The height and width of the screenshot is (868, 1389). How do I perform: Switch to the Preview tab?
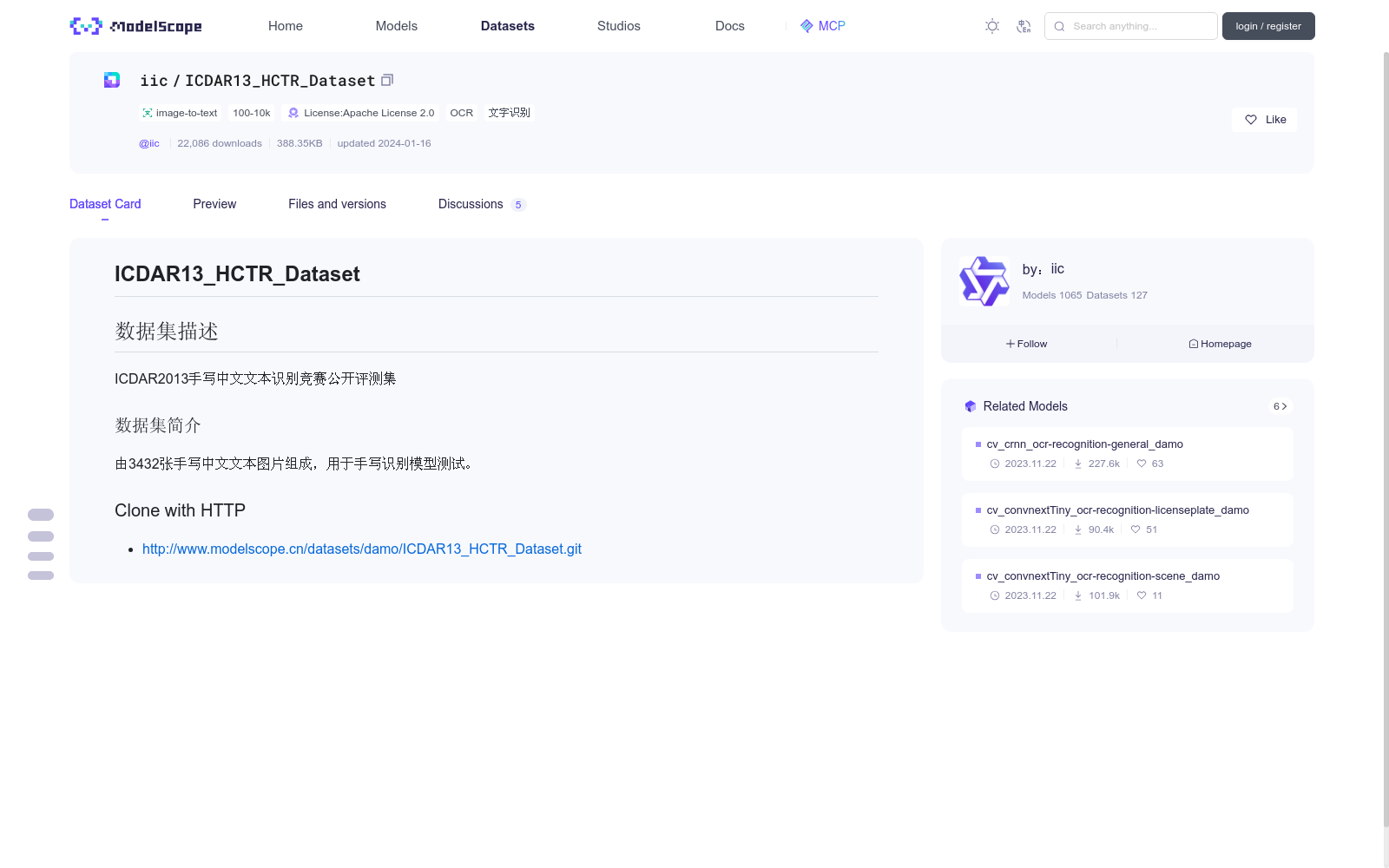(214, 204)
